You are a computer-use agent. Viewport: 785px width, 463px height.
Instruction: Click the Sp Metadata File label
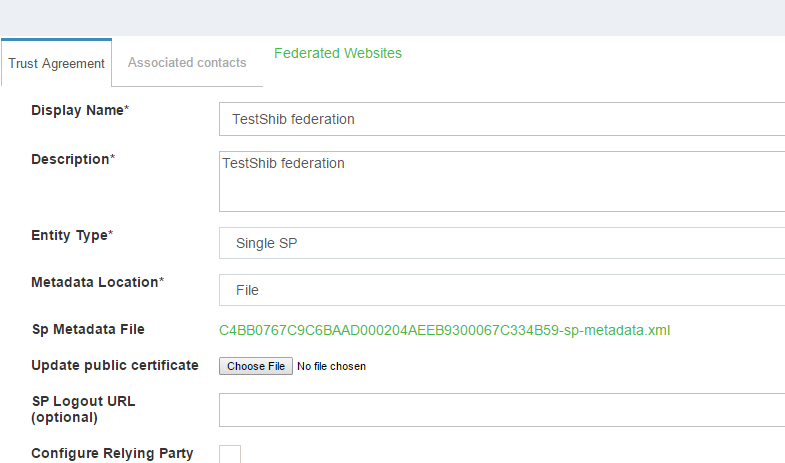[x=88, y=329]
